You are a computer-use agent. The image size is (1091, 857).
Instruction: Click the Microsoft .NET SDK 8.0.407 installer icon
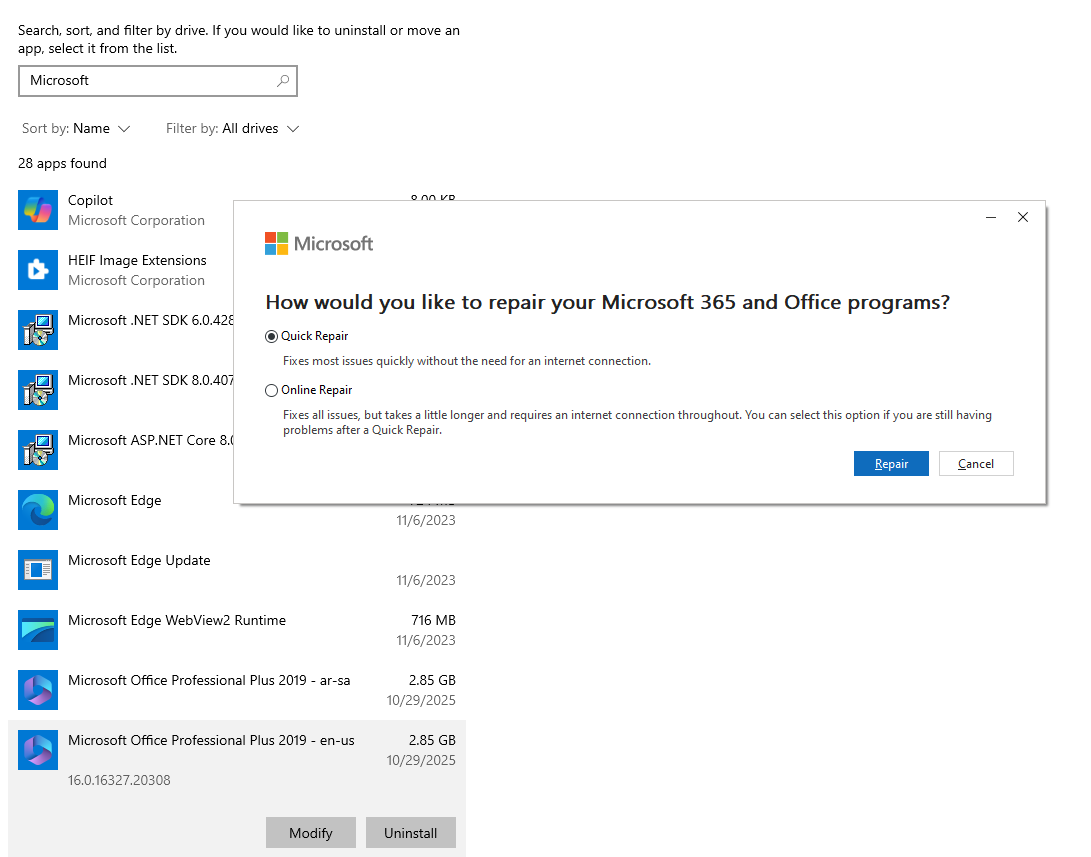click(38, 390)
